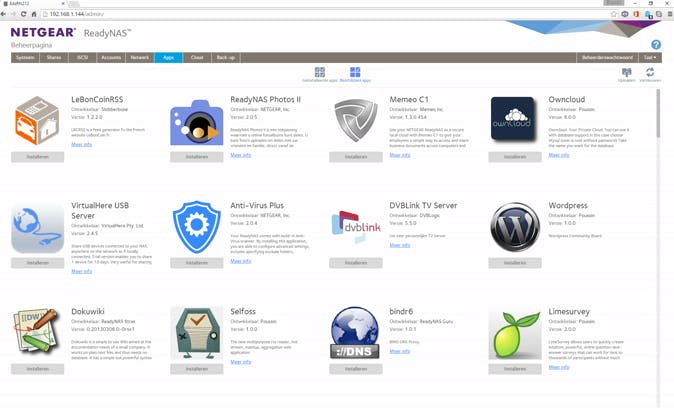Screen dimensions: 674x408
Task: Reload the page with browser refresh icon
Action: click(23, 14)
